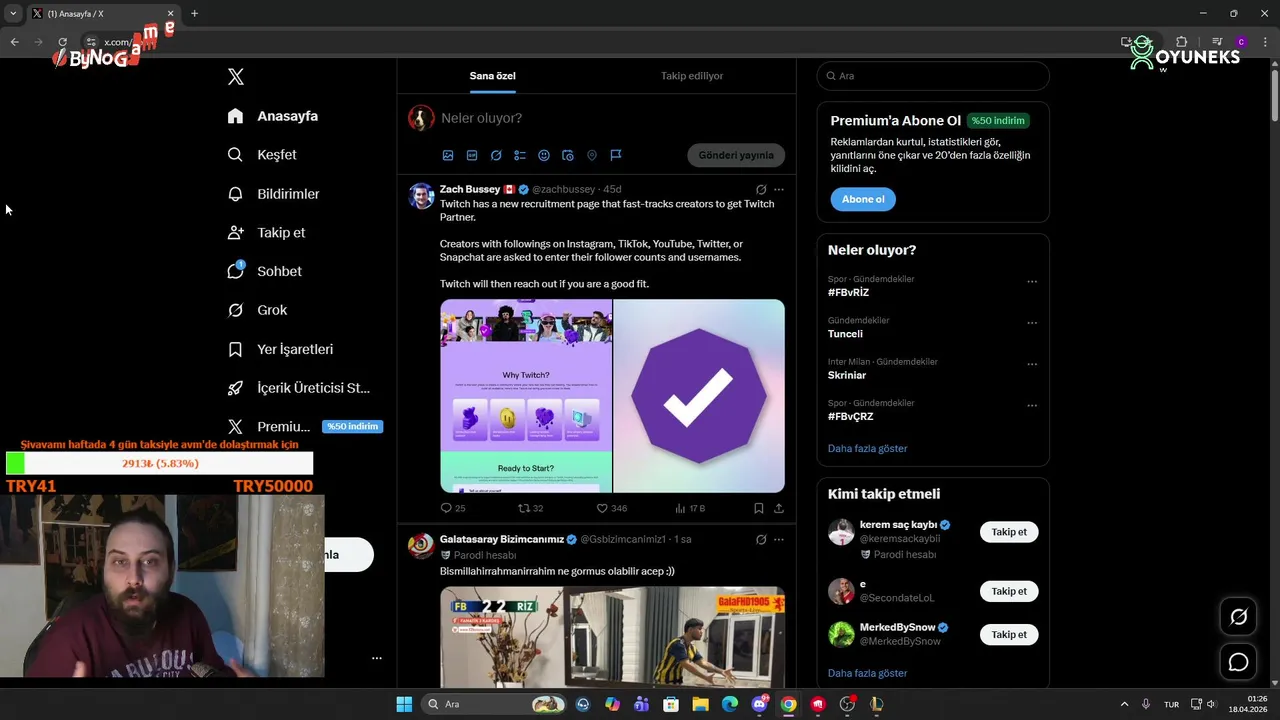Open trending topic Skriniar
This screenshot has width=1280, height=720.
coord(847,375)
